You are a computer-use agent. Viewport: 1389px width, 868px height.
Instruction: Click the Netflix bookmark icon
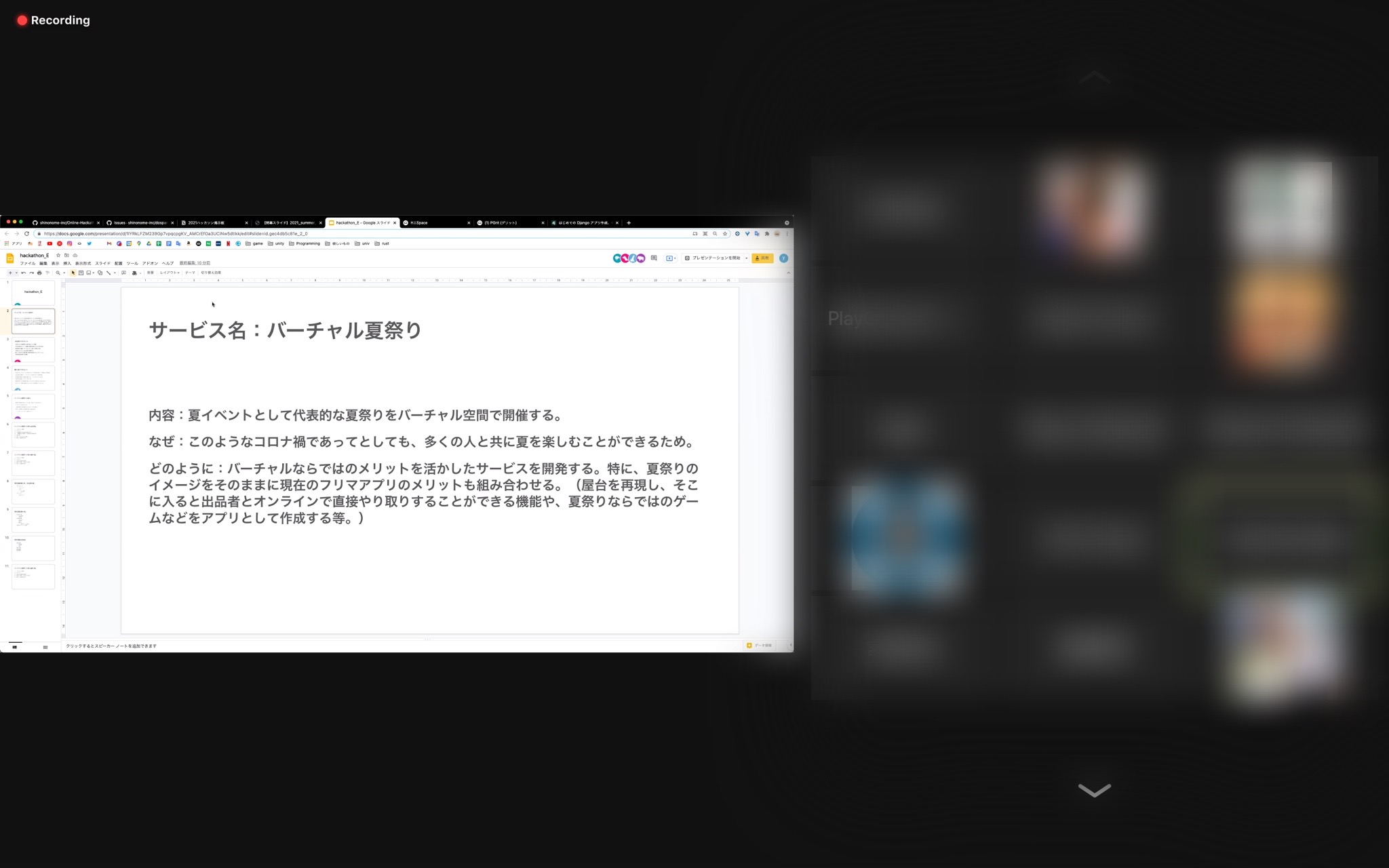[229, 243]
